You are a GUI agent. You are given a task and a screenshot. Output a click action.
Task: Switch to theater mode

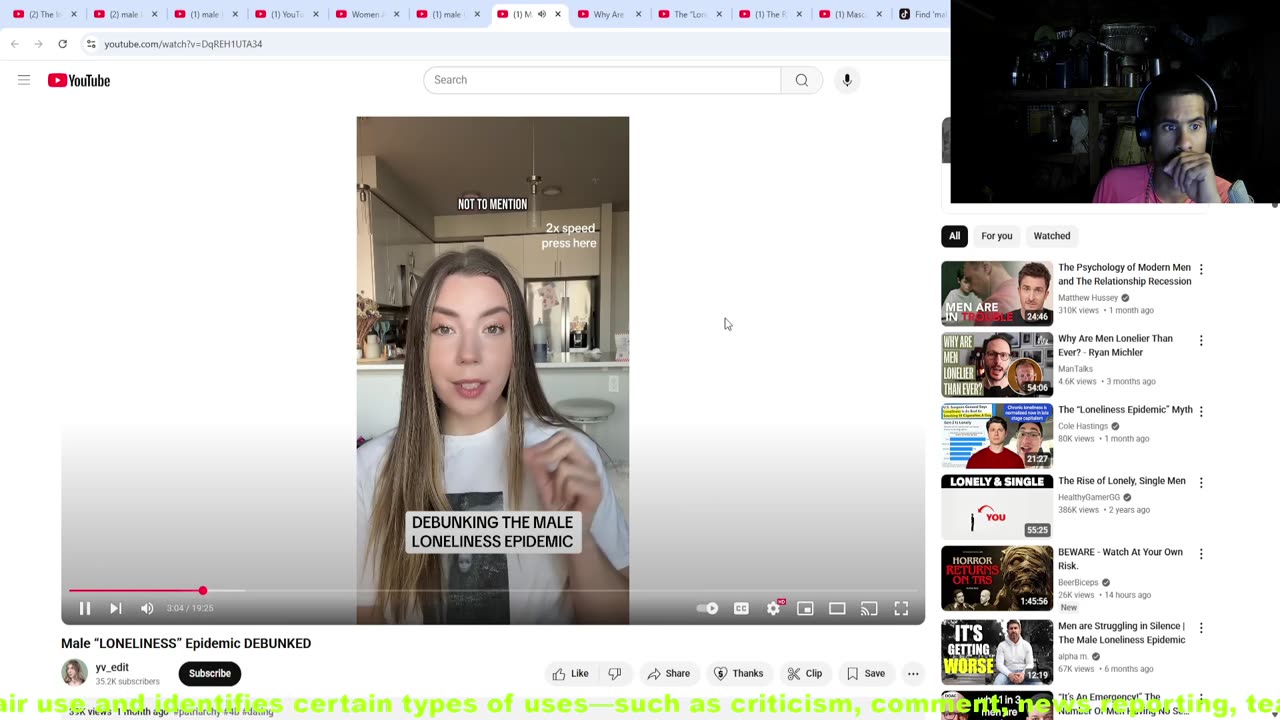(837, 608)
